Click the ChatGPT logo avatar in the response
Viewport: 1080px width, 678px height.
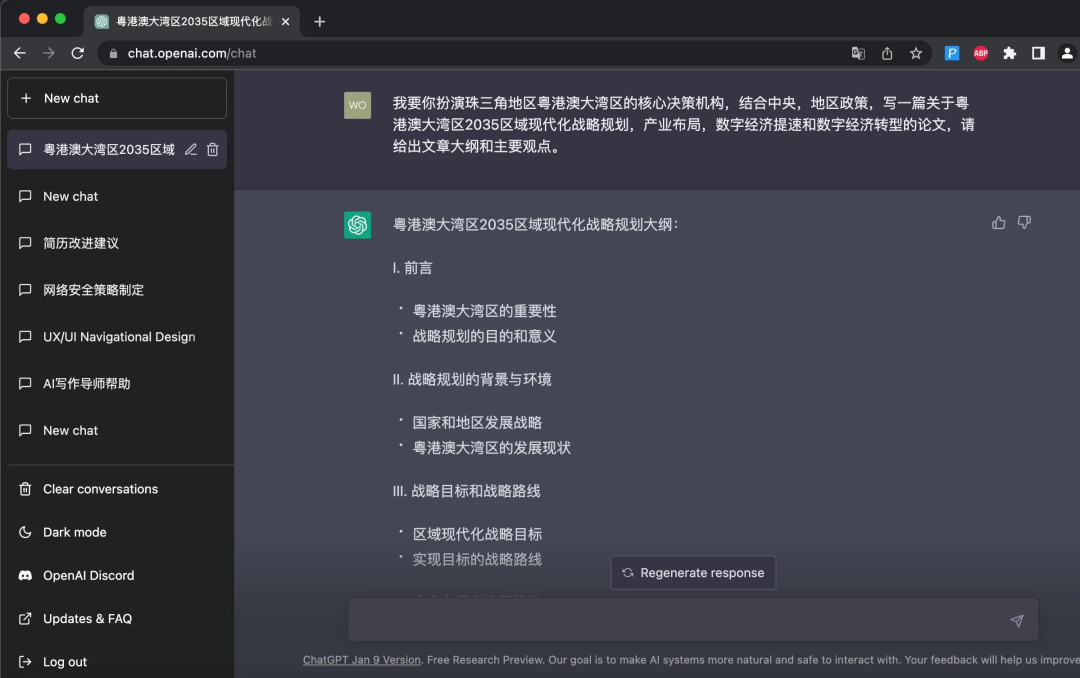coord(357,225)
